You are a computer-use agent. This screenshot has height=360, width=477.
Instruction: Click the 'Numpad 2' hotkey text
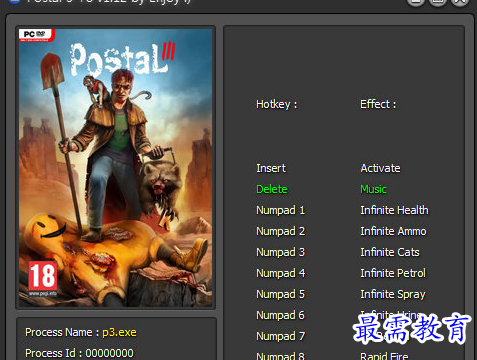(280, 231)
